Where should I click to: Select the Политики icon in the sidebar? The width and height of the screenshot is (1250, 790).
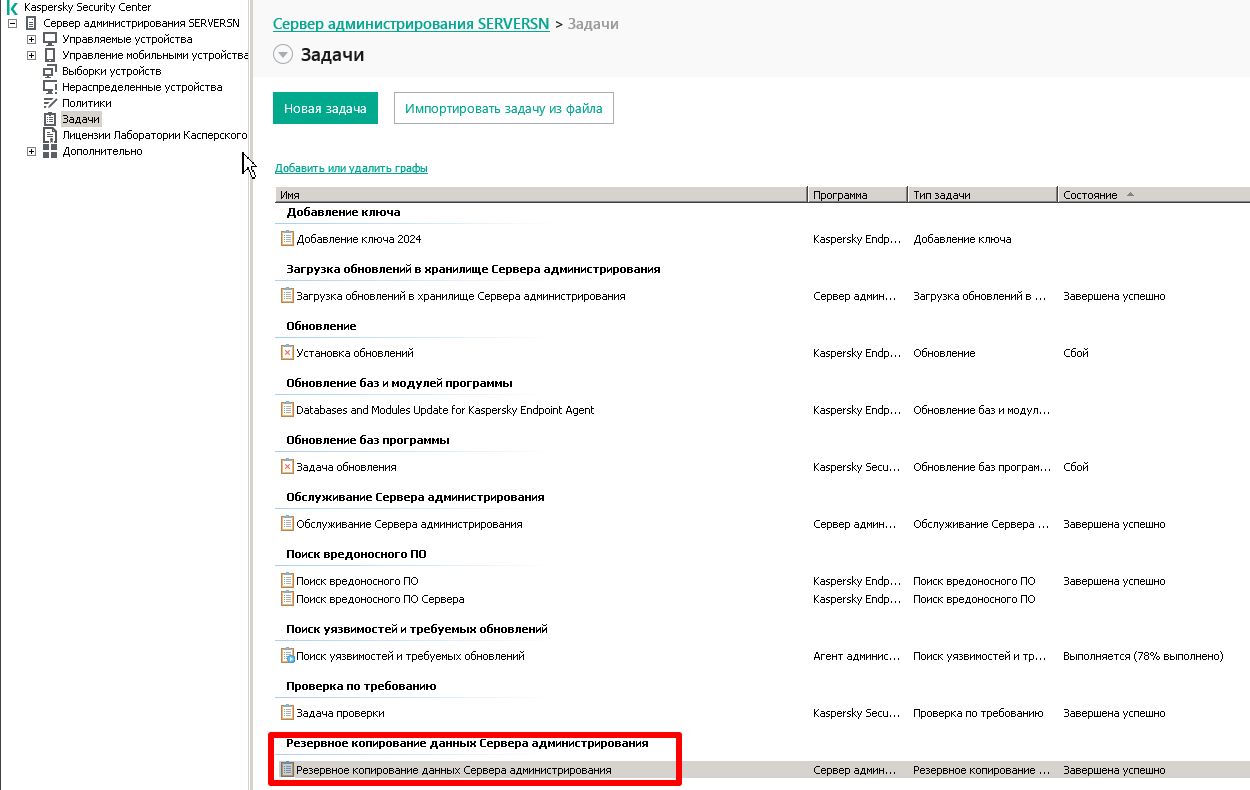pos(48,103)
